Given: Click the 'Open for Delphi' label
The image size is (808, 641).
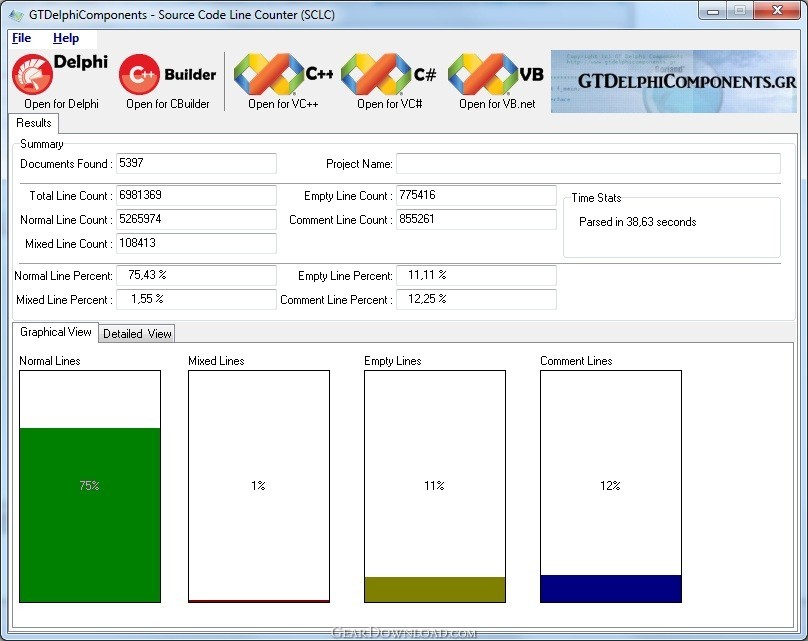Looking at the screenshot, I should [61, 104].
